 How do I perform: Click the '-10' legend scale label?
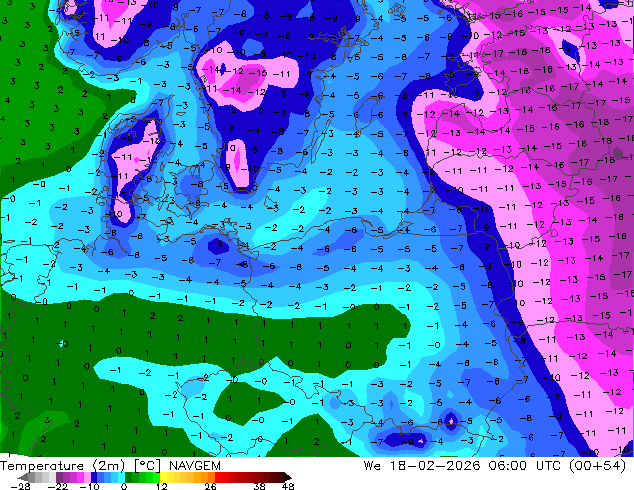pyautogui.click(x=89, y=486)
